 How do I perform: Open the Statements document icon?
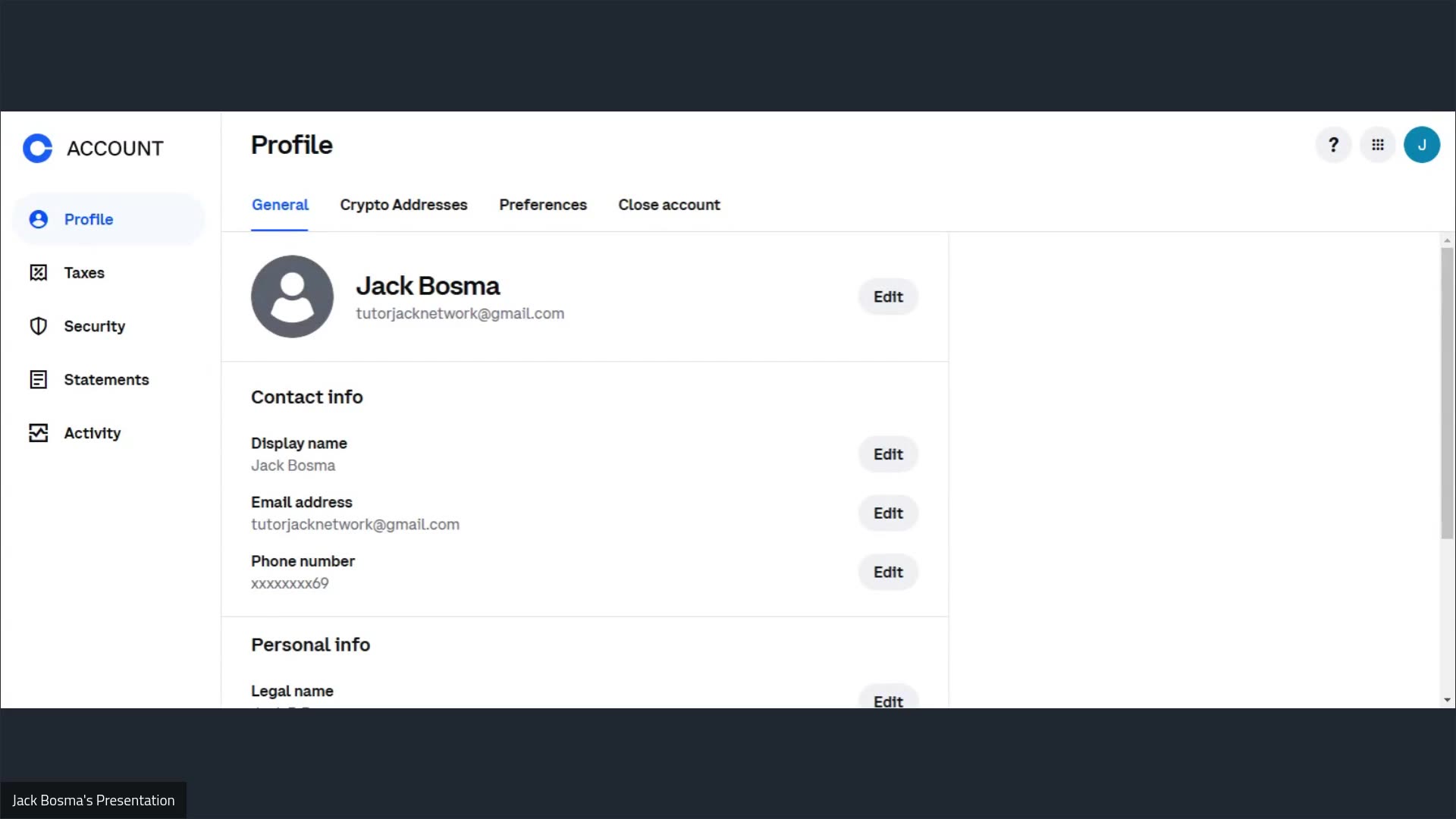pyautogui.click(x=39, y=379)
